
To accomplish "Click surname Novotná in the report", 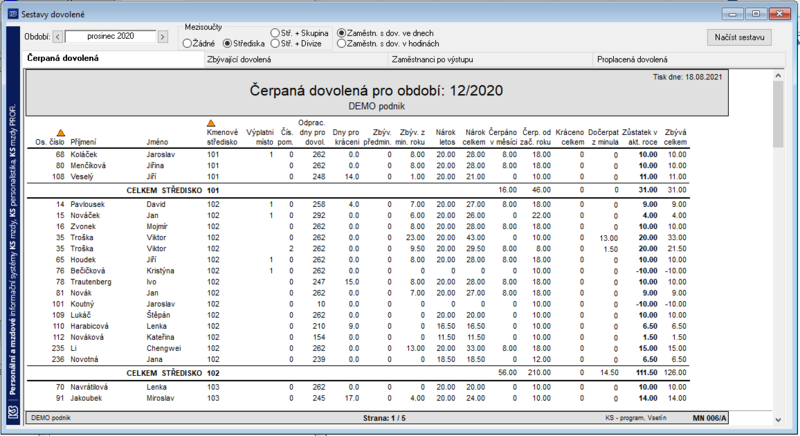I will 84,360.
